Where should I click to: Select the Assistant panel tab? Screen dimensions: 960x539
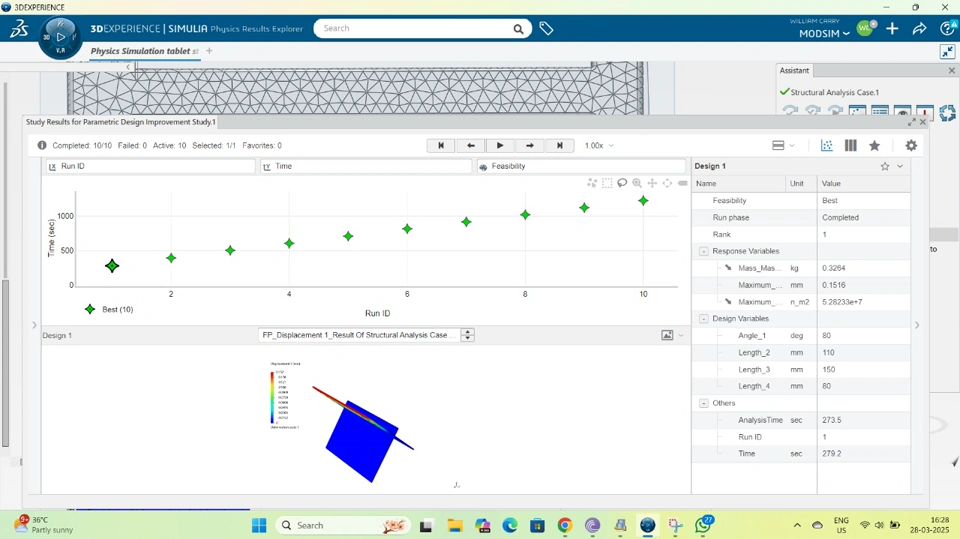pos(794,70)
